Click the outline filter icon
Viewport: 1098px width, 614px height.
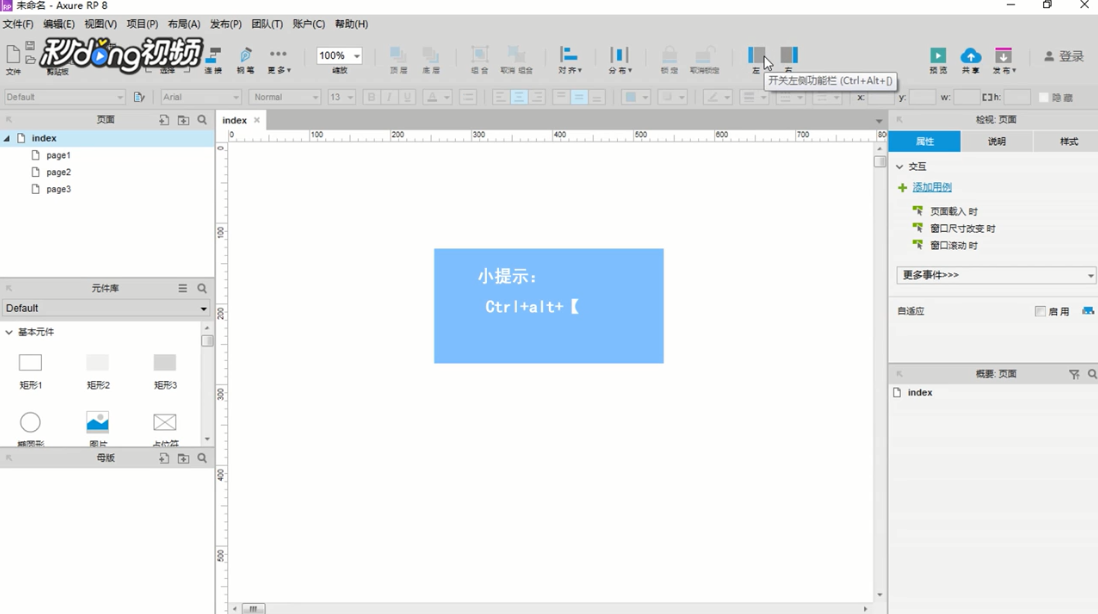[1074, 375]
